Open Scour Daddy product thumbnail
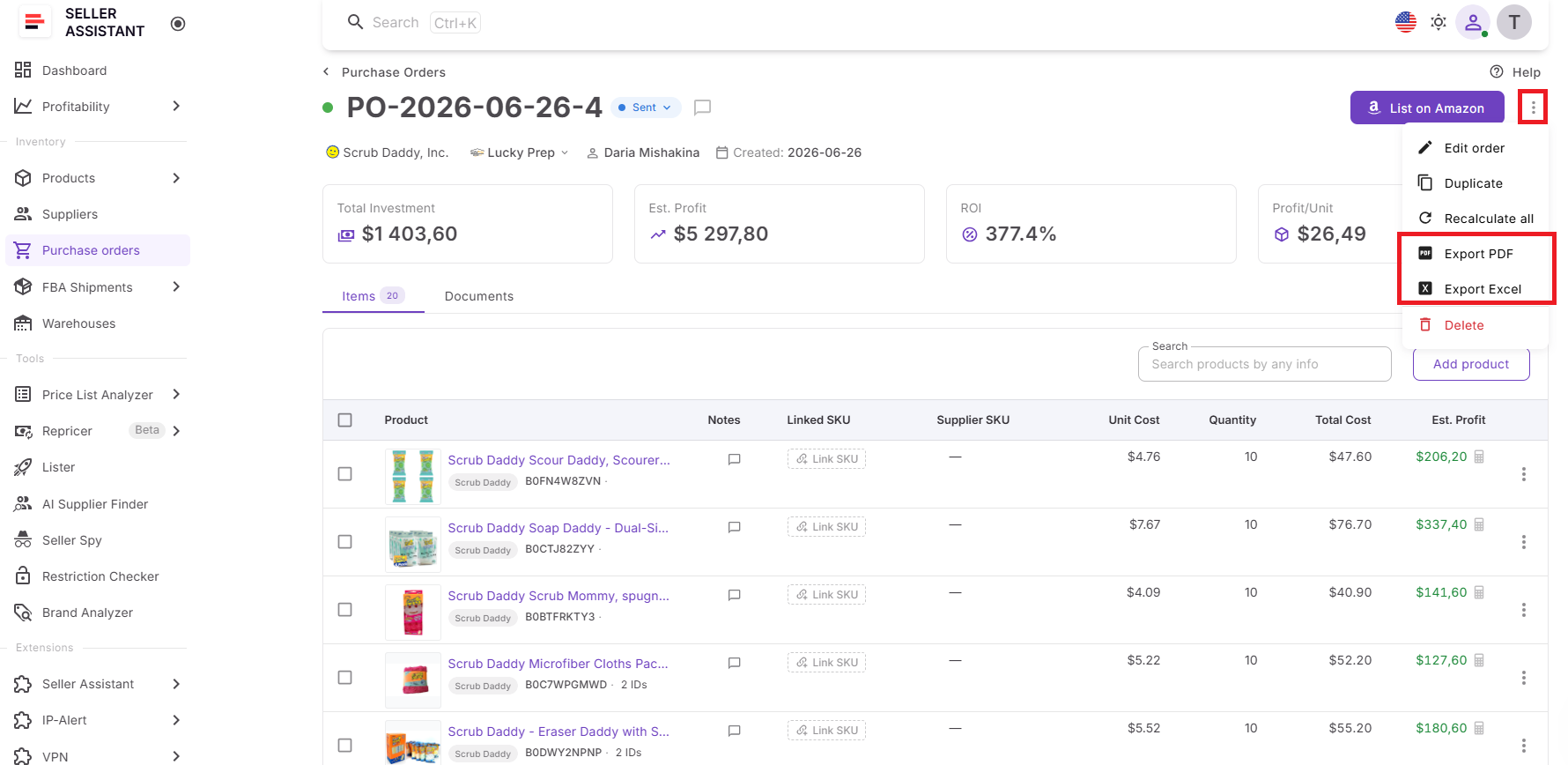 tap(413, 476)
